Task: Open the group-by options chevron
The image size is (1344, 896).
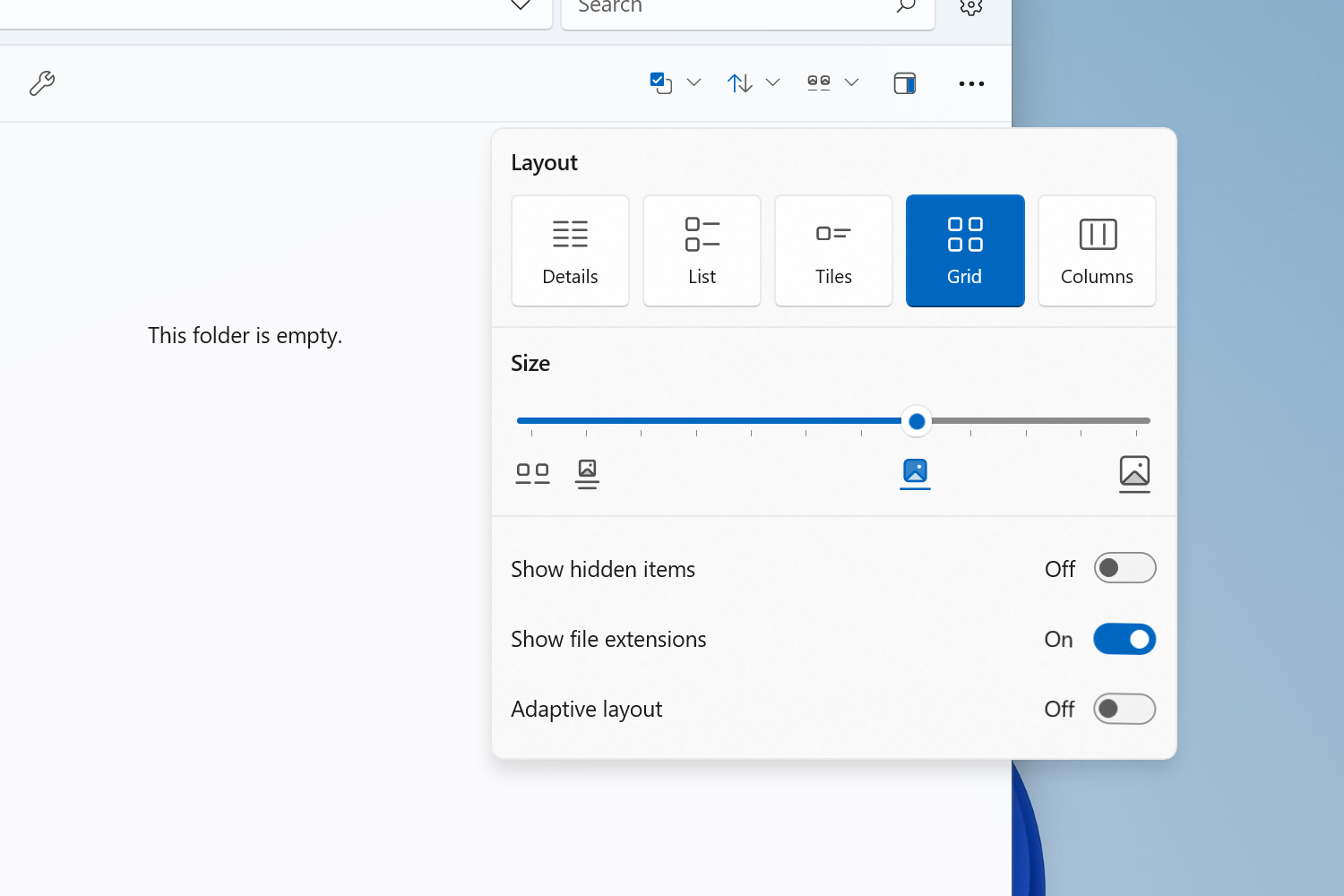Action: click(851, 82)
